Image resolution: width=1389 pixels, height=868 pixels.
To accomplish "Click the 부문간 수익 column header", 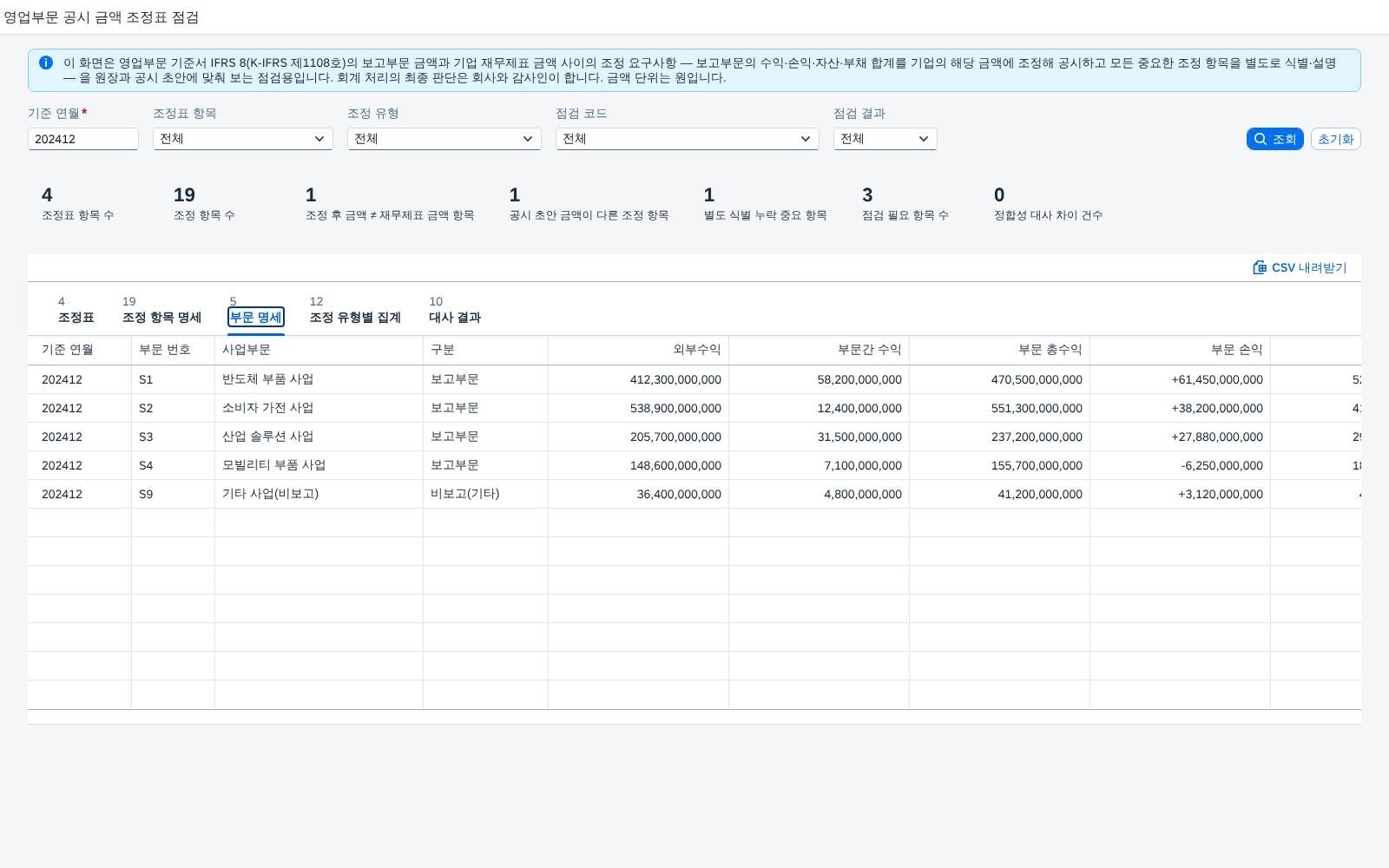I will pyautogui.click(x=819, y=350).
